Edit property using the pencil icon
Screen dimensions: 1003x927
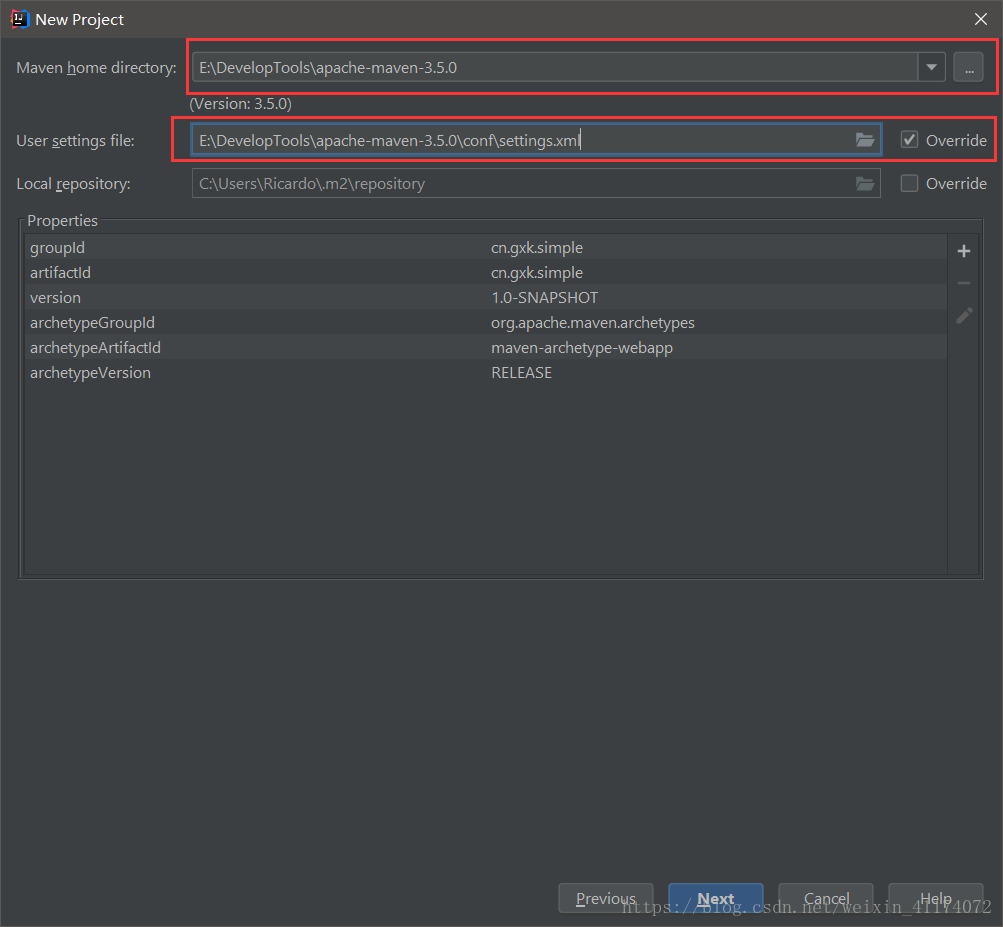[964, 315]
